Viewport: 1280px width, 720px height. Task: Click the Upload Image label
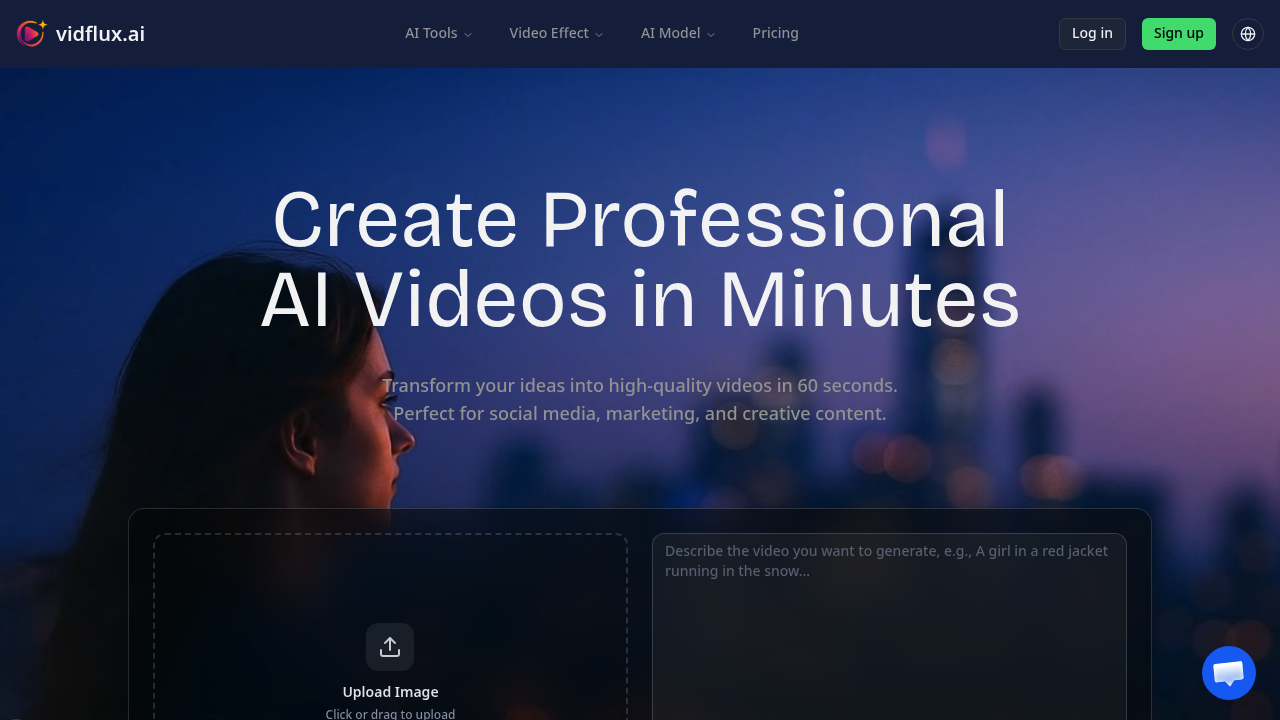click(390, 691)
